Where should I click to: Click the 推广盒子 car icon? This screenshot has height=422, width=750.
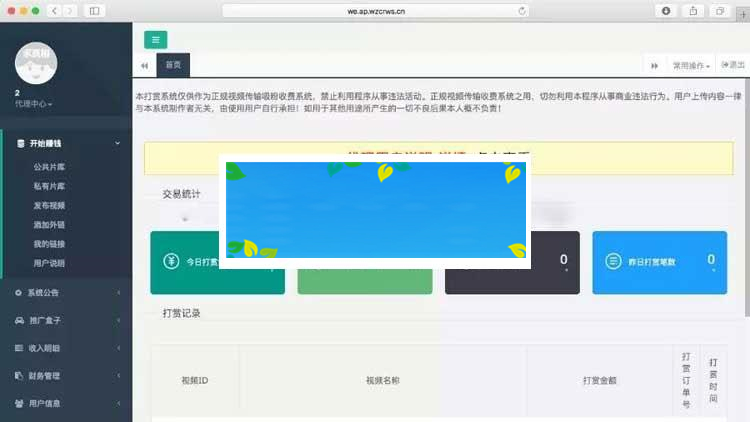[x=19, y=320]
